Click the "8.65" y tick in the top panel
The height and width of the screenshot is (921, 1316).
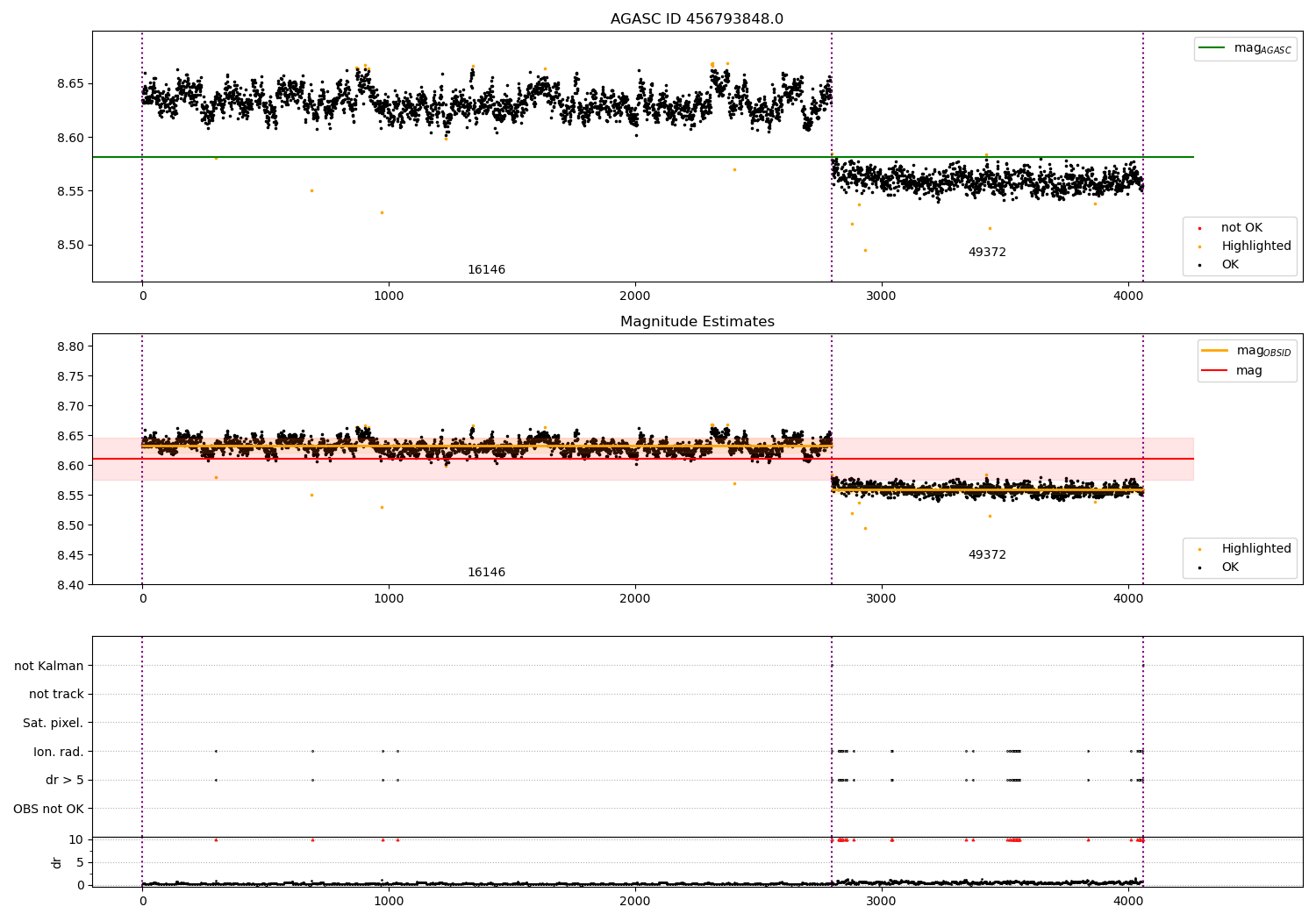(71, 84)
